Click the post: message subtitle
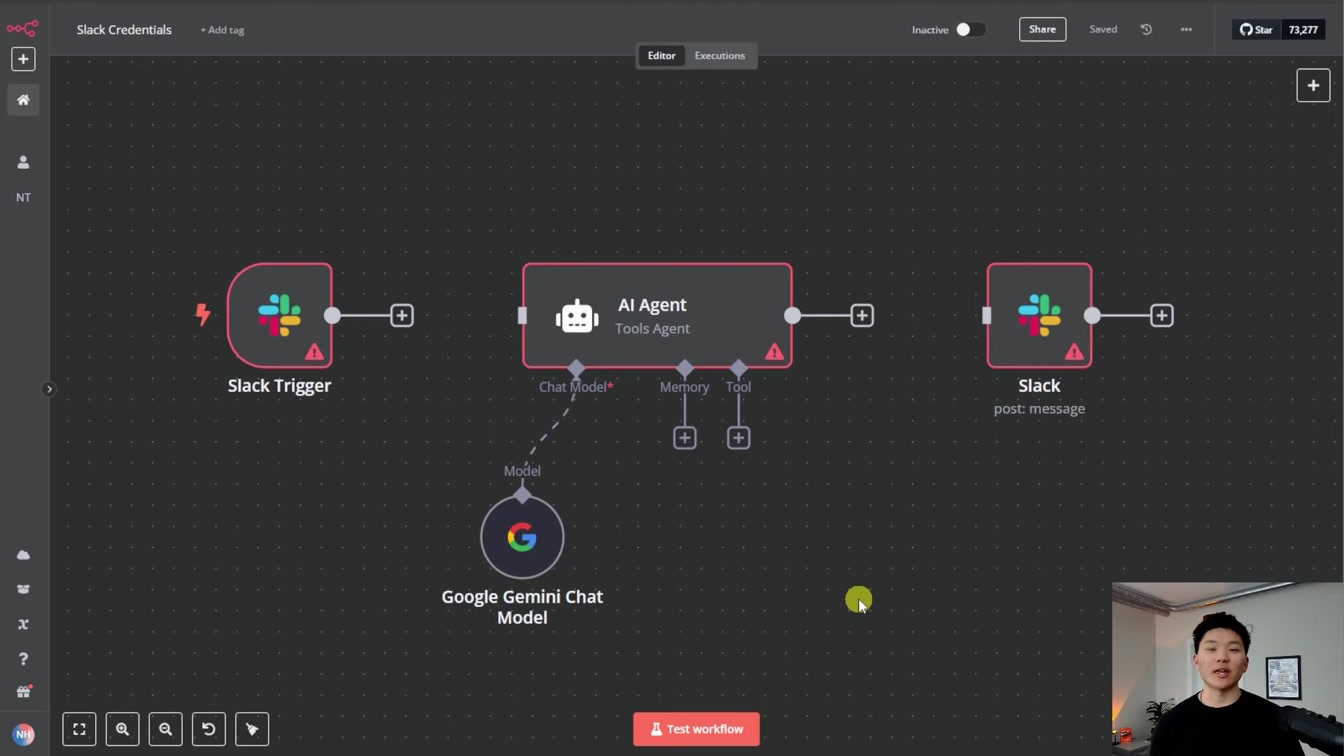The width and height of the screenshot is (1344, 756). click(x=1039, y=409)
